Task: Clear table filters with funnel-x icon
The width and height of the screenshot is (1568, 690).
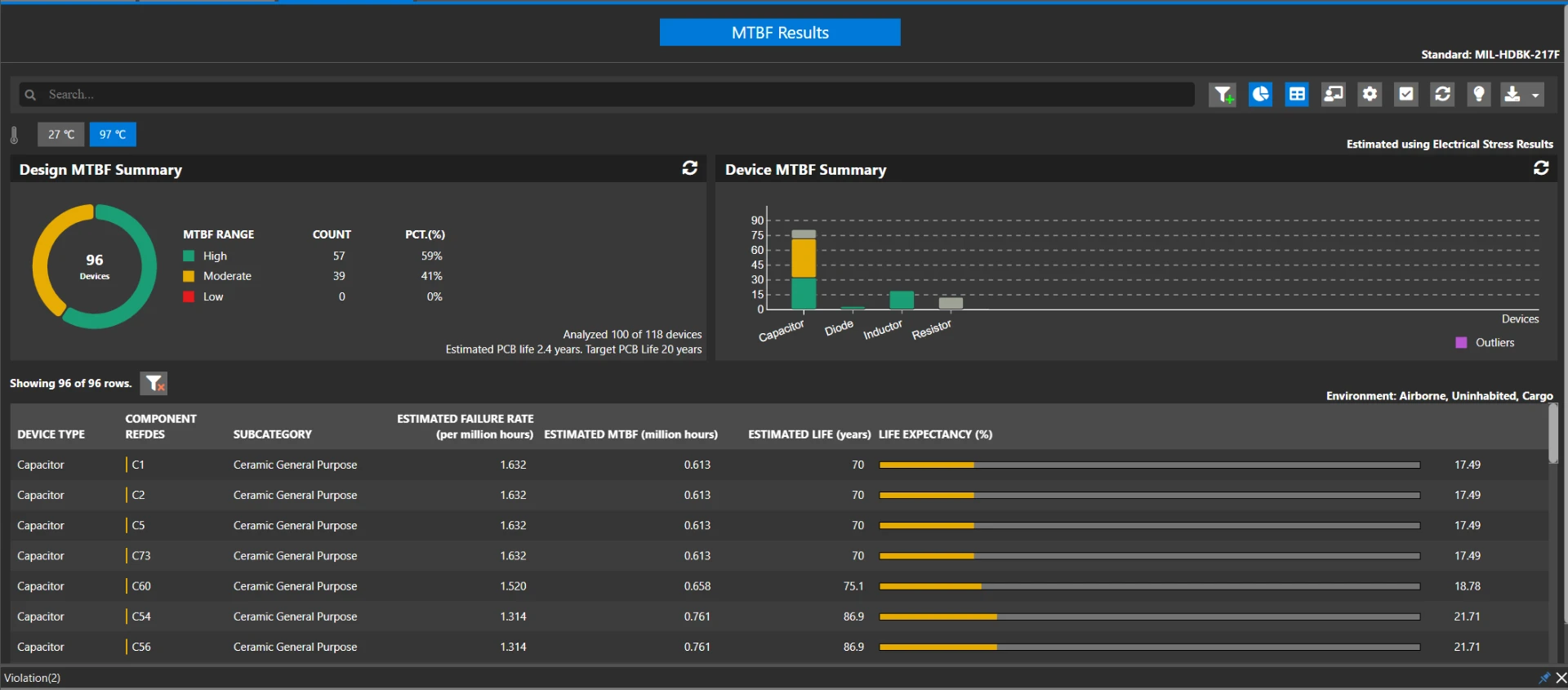Action: (154, 383)
